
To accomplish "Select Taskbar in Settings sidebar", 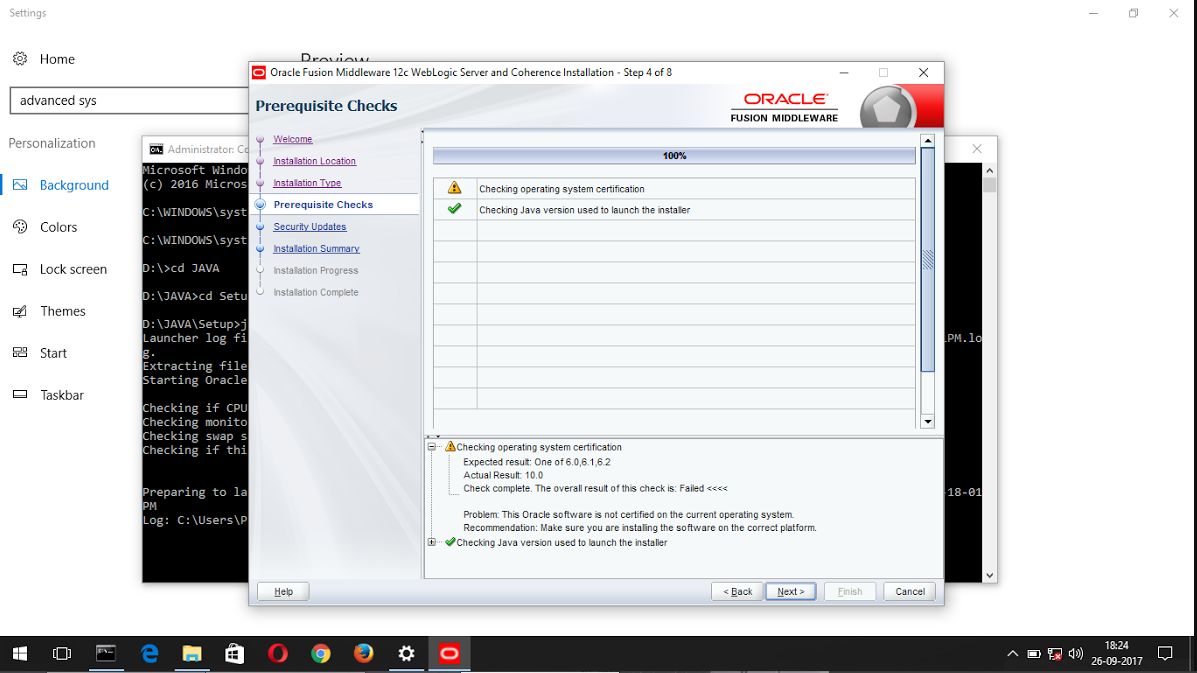I will tap(62, 394).
